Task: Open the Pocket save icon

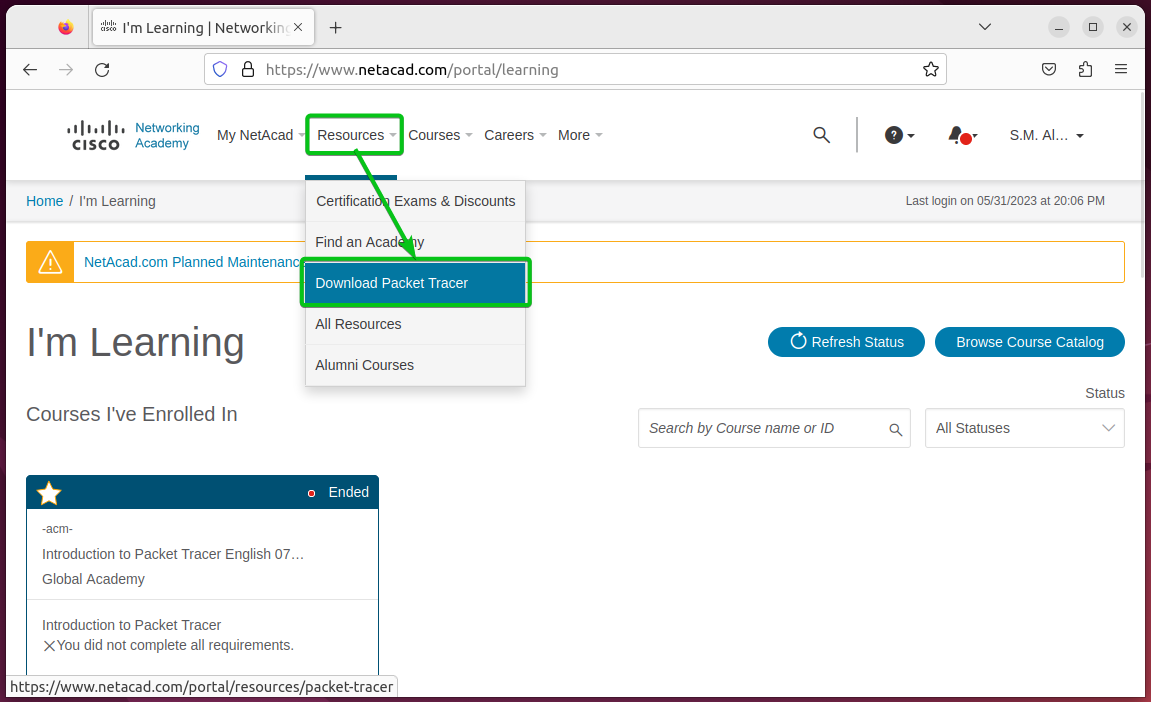Action: click(x=1049, y=70)
